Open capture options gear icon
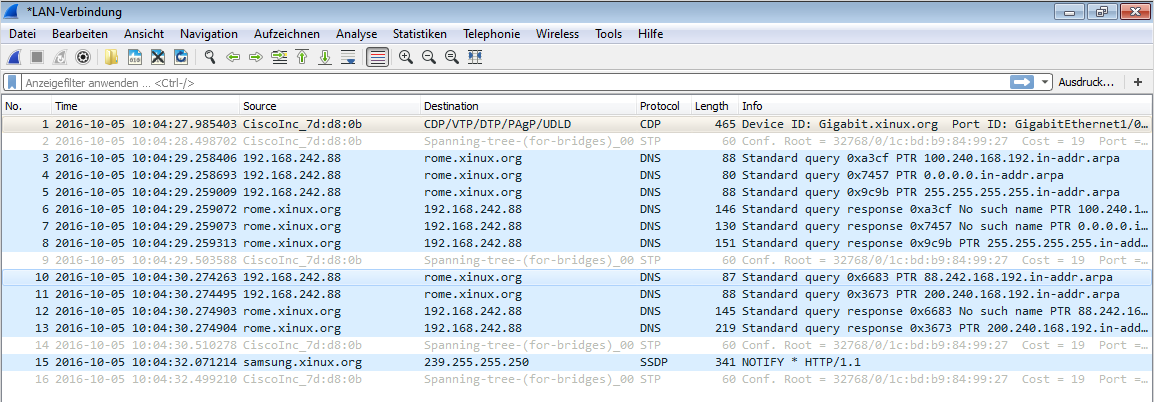The height and width of the screenshot is (402, 1154). click(83, 57)
